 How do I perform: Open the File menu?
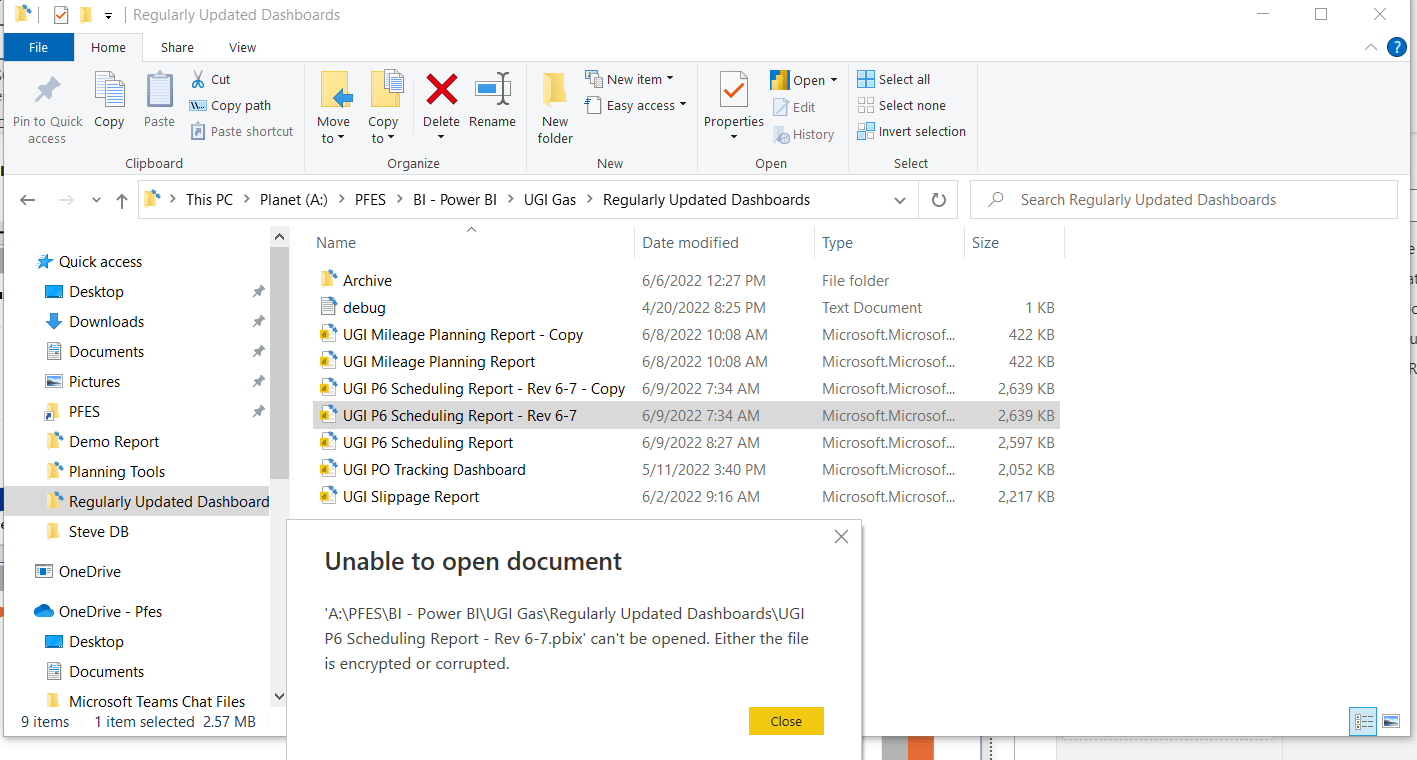pos(38,46)
